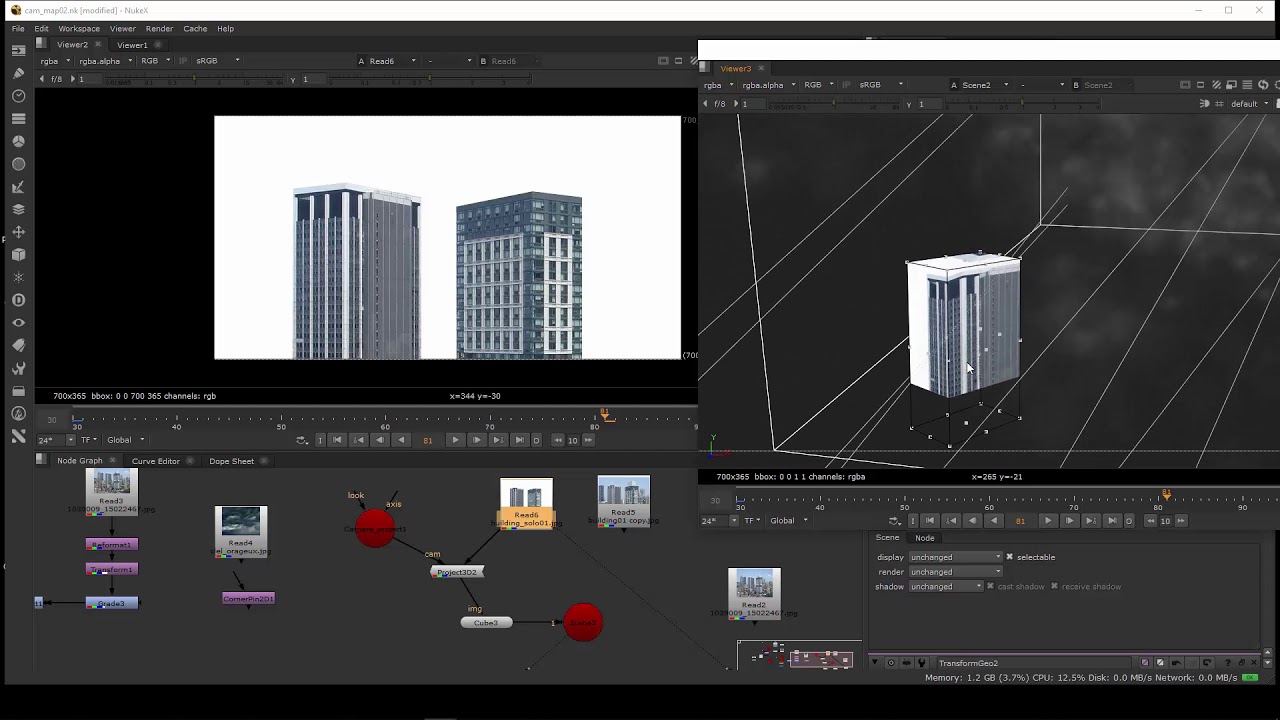The height and width of the screenshot is (720, 1280).
Task: Open the render dropdown set to unchanged
Action: coord(955,572)
